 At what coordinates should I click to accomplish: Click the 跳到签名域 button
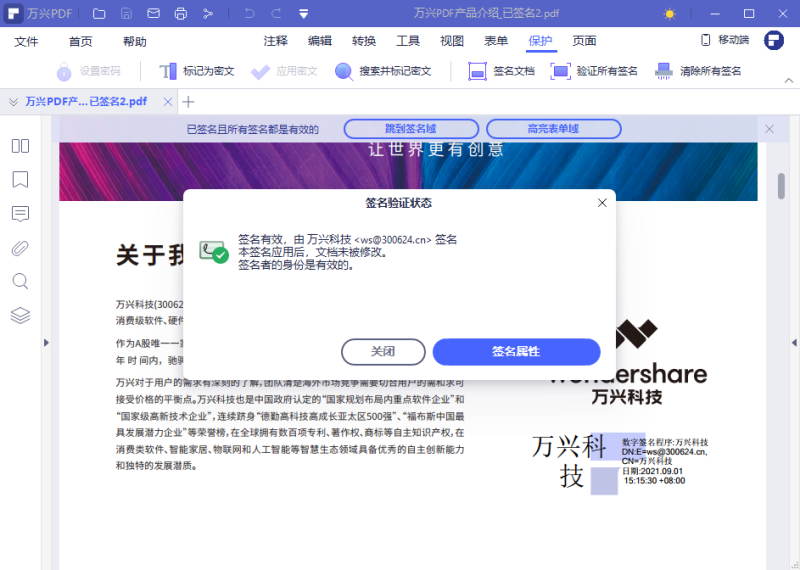click(x=411, y=129)
